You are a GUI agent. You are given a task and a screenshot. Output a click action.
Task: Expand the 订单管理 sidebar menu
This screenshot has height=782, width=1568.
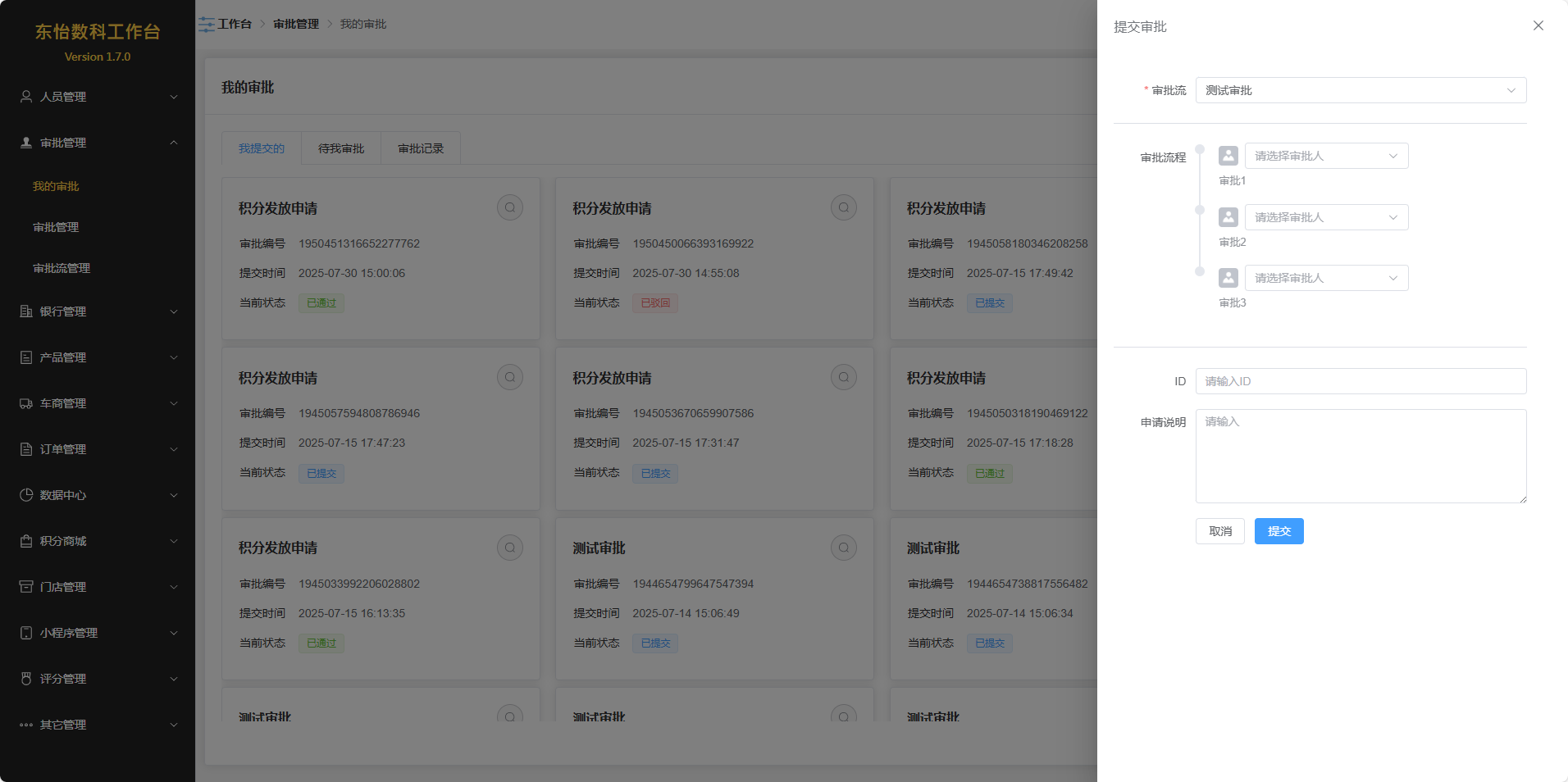[x=98, y=449]
